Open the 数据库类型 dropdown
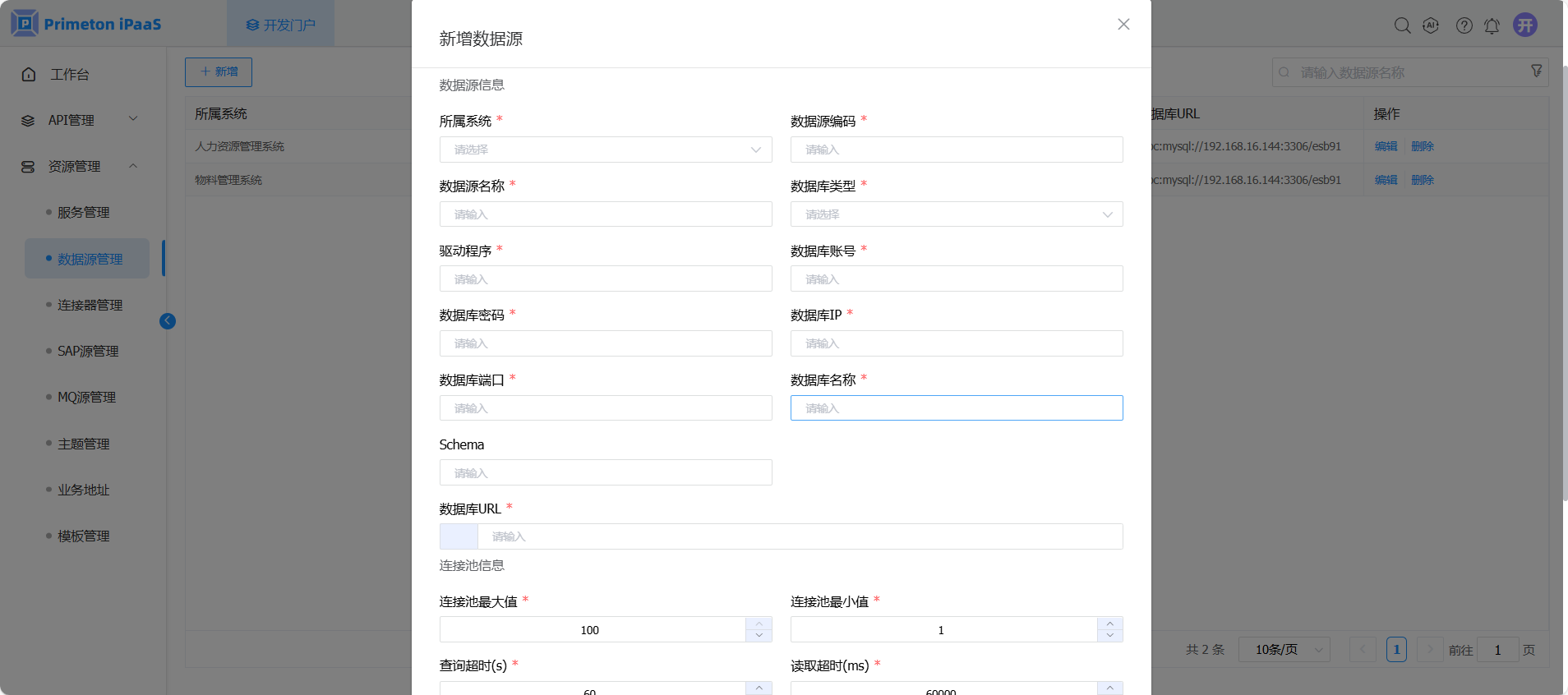 [x=956, y=214]
